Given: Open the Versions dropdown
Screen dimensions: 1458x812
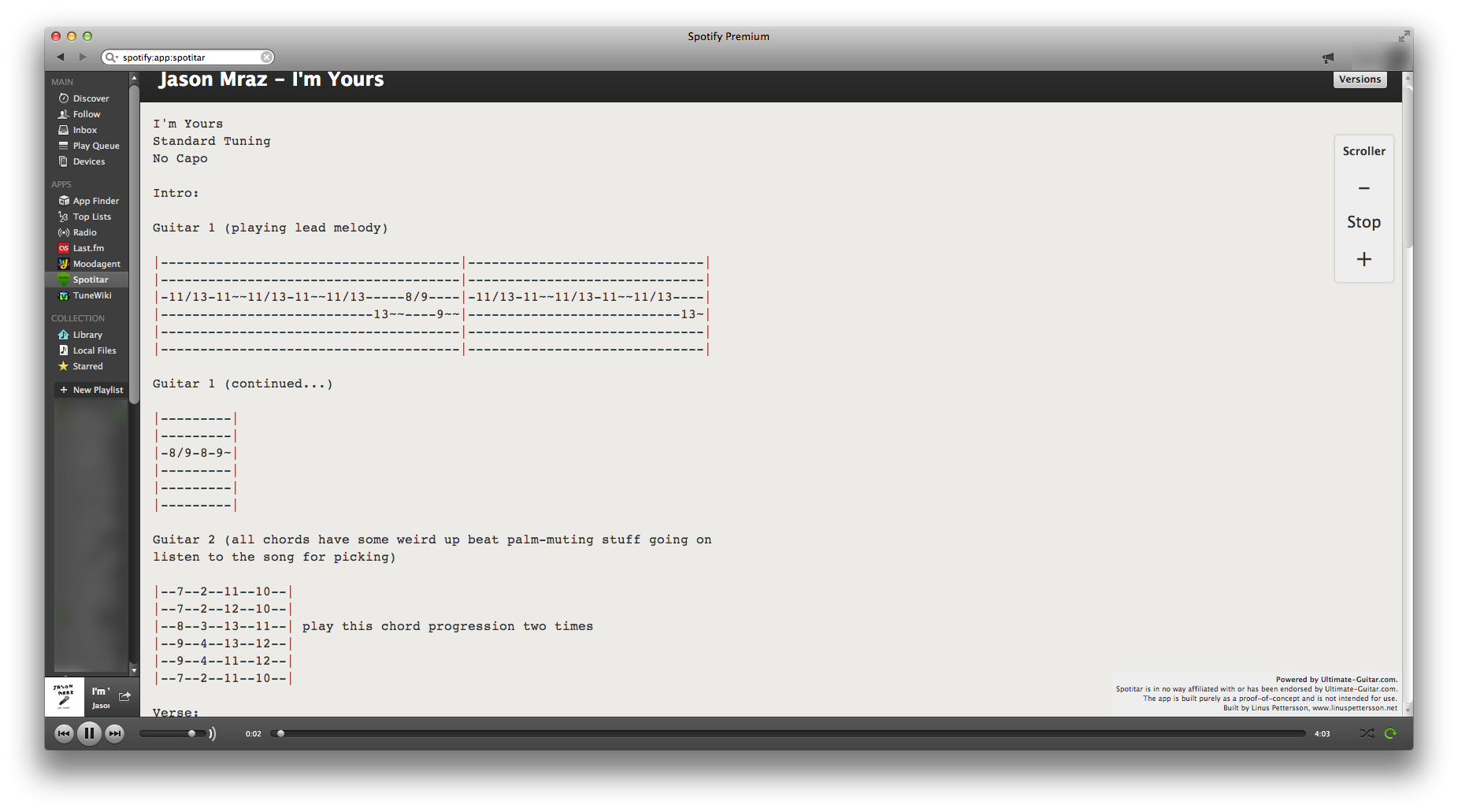Looking at the screenshot, I should [1360, 80].
